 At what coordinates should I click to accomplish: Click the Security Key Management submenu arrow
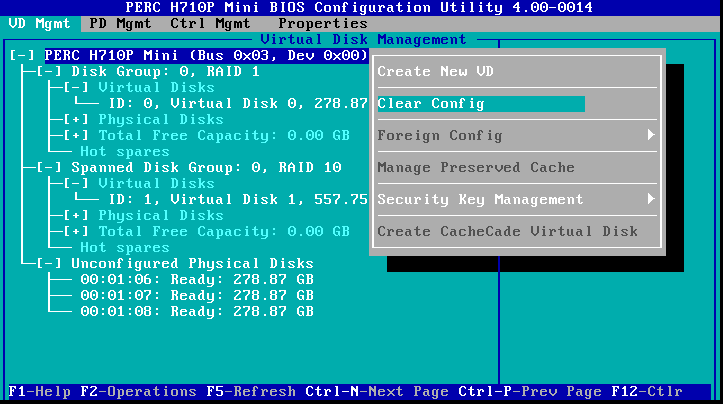click(x=651, y=199)
